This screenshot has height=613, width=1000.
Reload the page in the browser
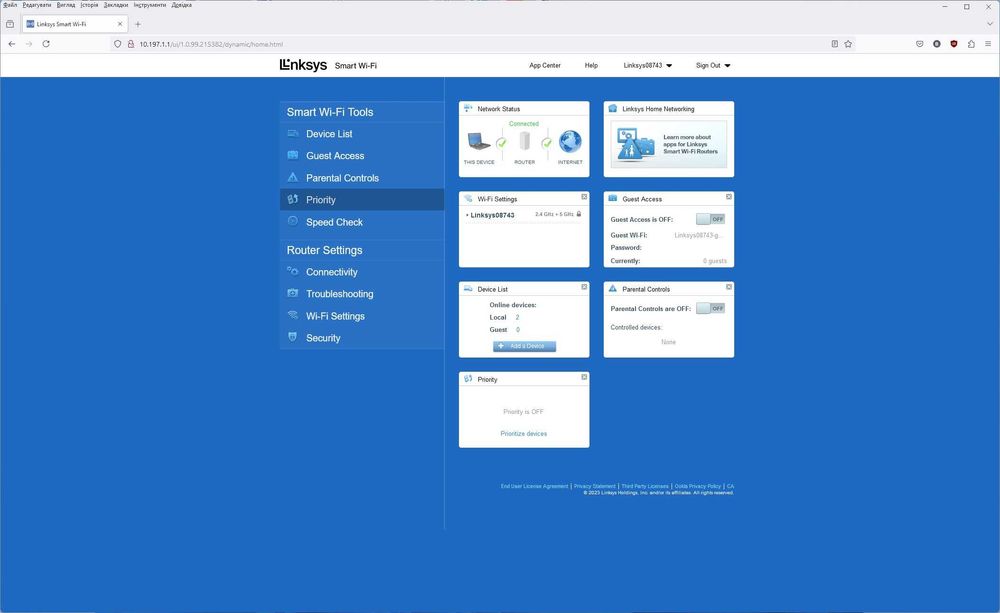point(46,44)
